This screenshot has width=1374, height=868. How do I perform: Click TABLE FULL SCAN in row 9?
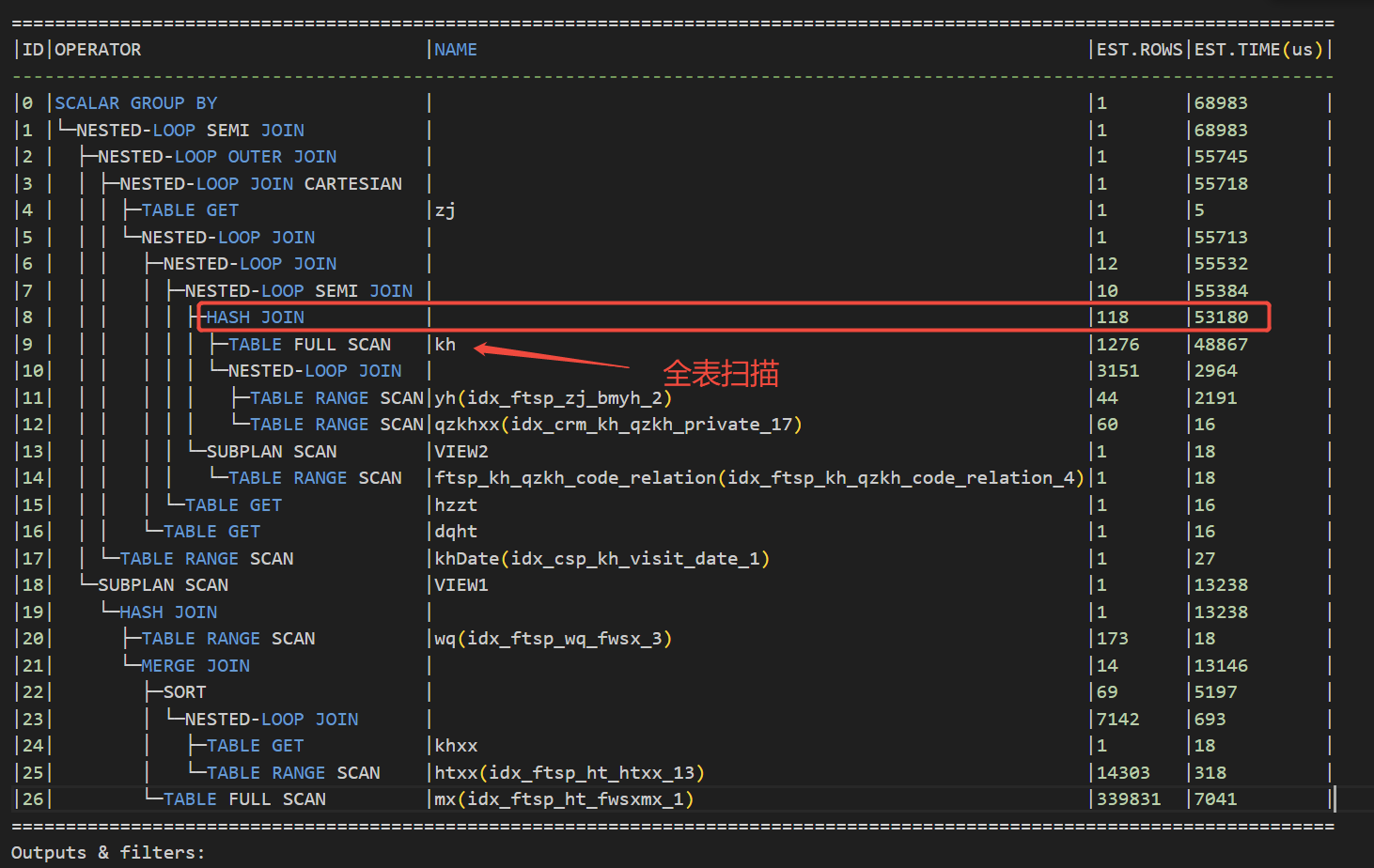[309, 345]
